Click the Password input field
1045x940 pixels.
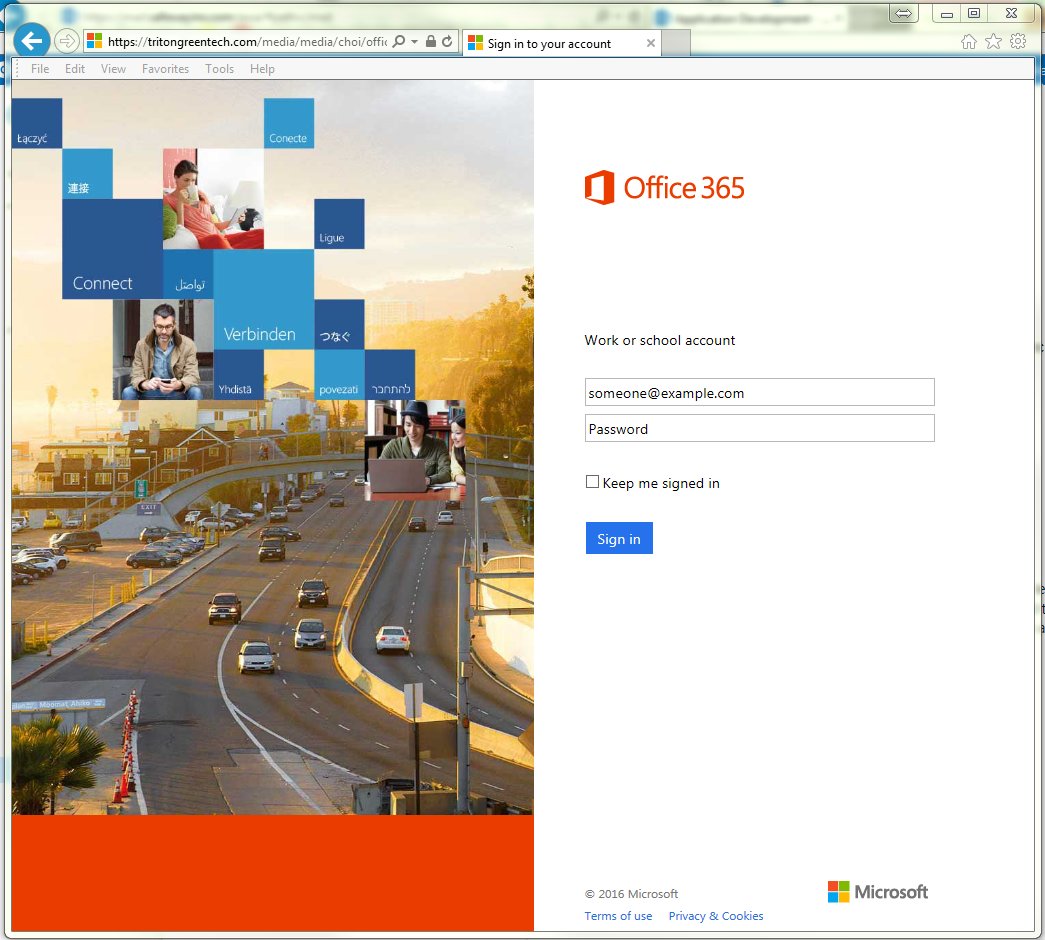coord(760,428)
